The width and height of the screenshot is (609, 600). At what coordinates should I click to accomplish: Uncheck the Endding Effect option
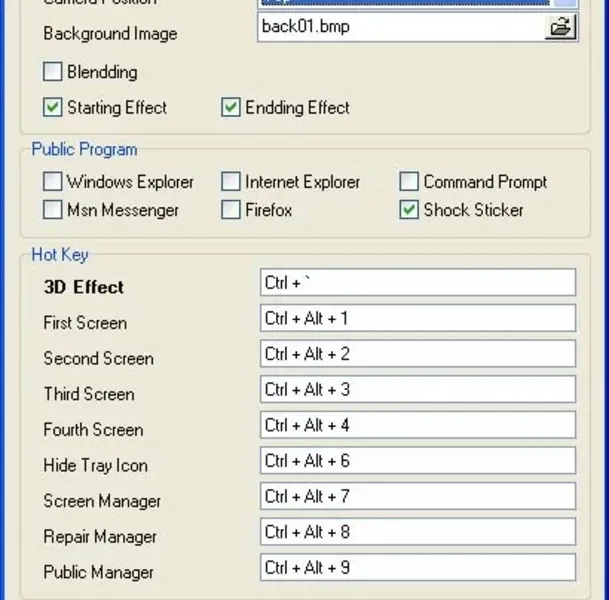[230, 107]
